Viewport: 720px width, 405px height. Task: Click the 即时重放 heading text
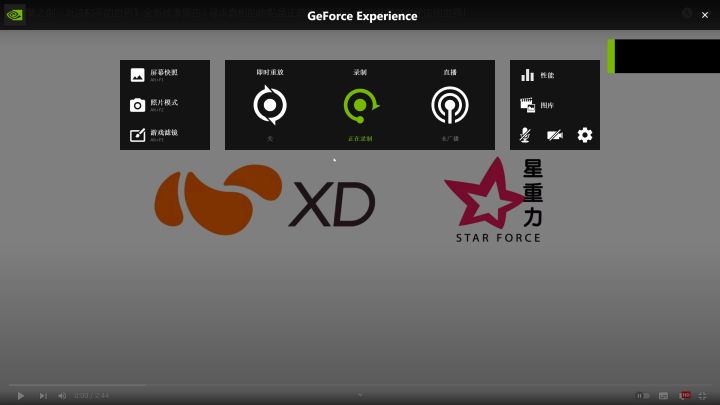point(270,72)
